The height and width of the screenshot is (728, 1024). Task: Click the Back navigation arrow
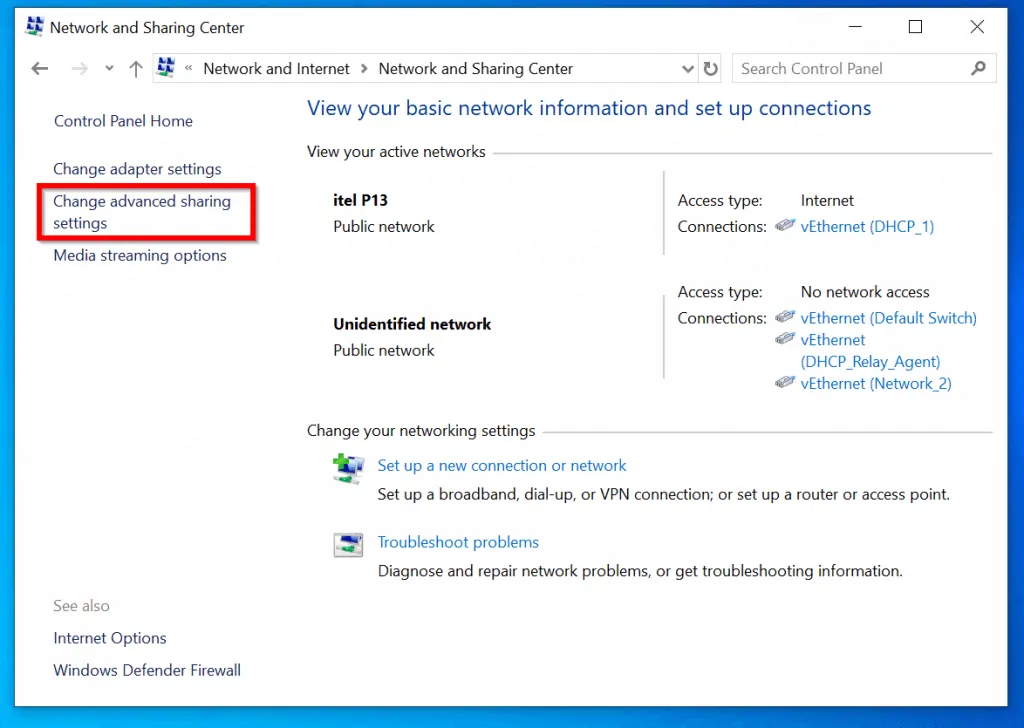(x=39, y=68)
